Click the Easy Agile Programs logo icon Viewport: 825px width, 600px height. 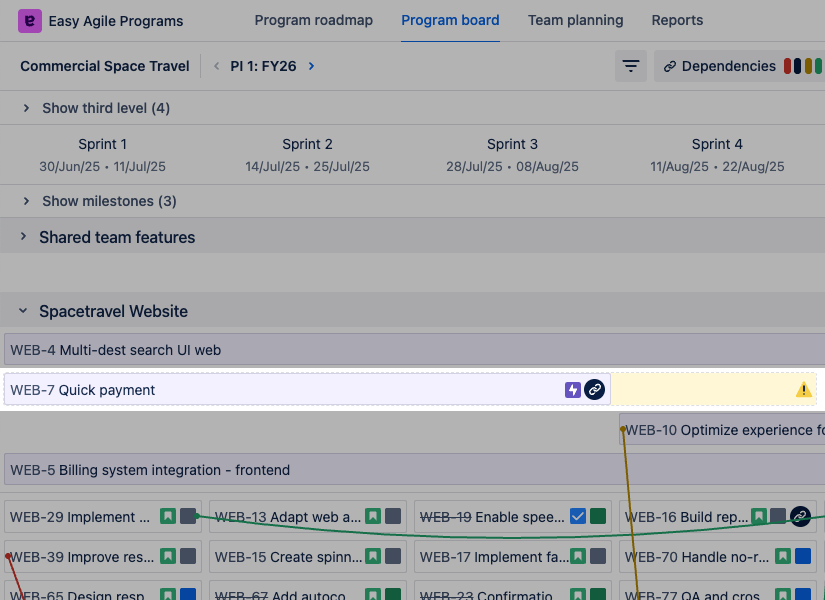click(30, 20)
